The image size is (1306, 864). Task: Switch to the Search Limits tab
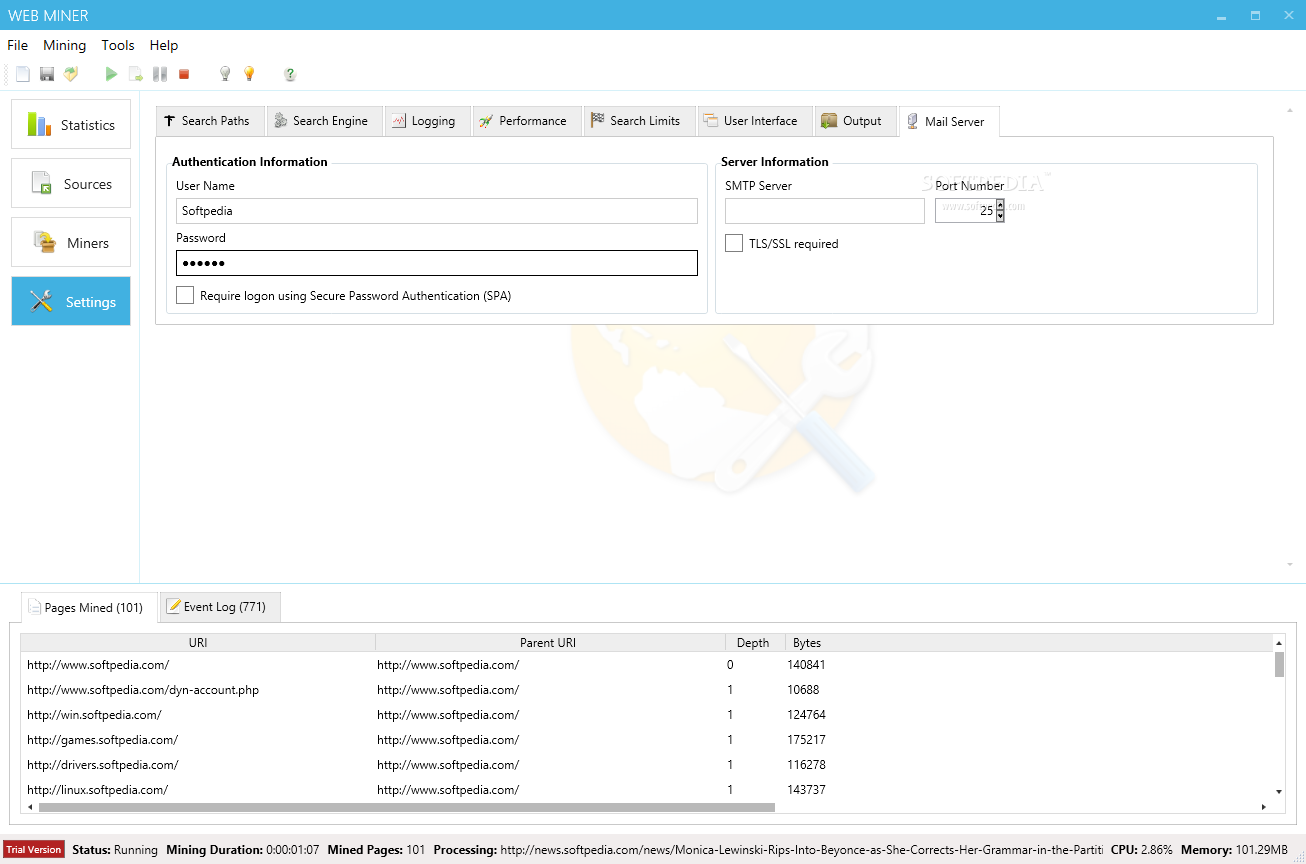[x=639, y=121]
